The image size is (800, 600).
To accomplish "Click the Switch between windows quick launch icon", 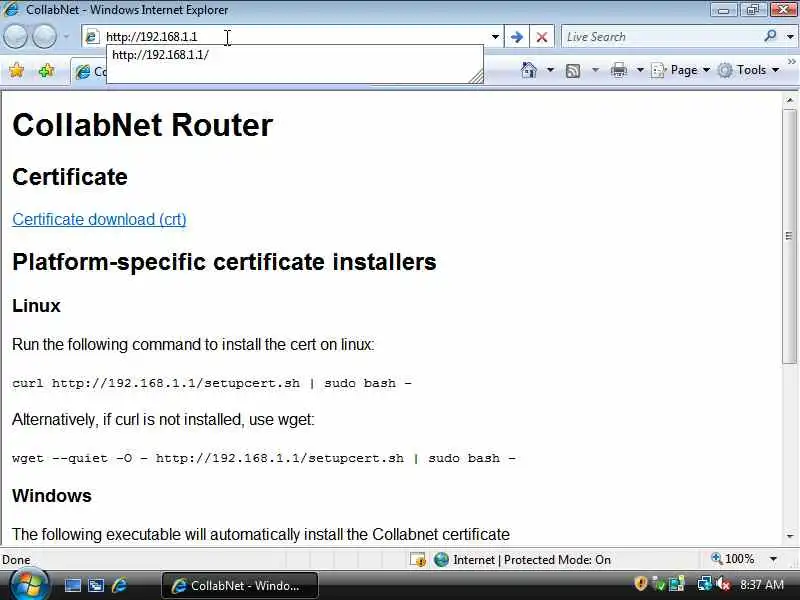I will (96, 585).
